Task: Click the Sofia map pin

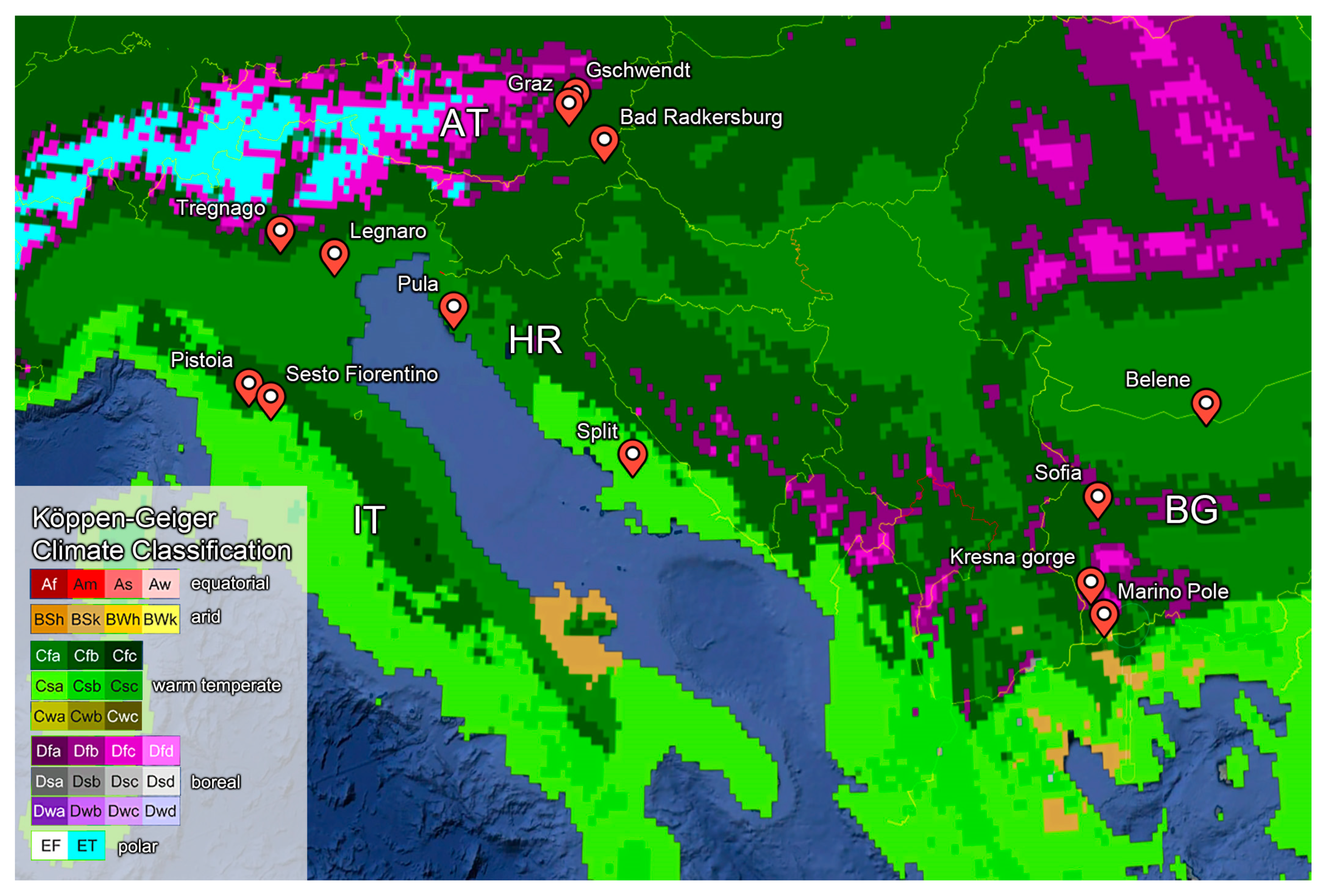Action: 1098,497
